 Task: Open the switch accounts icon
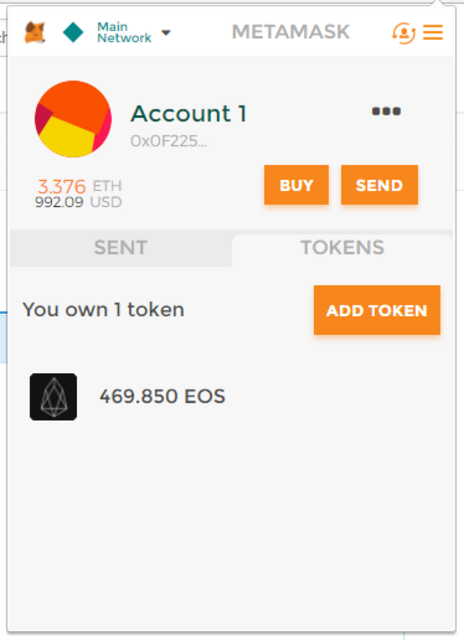404,33
